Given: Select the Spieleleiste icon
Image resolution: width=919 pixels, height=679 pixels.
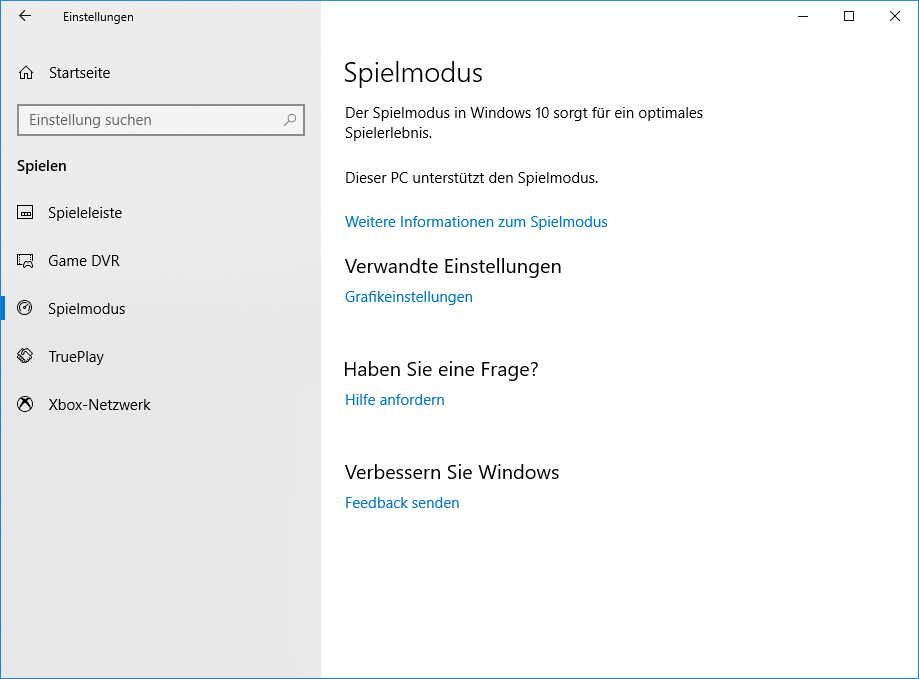Looking at the screenshot, I should point(25,213).
